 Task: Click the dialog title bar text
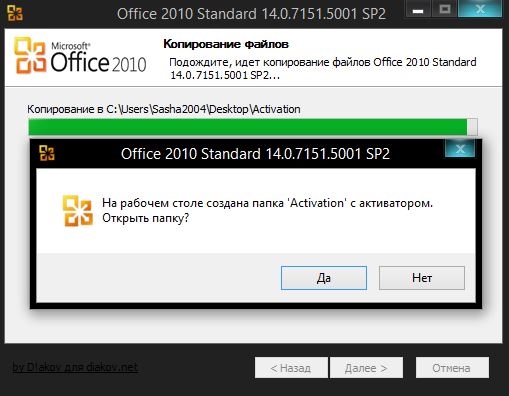click(255, 154)
